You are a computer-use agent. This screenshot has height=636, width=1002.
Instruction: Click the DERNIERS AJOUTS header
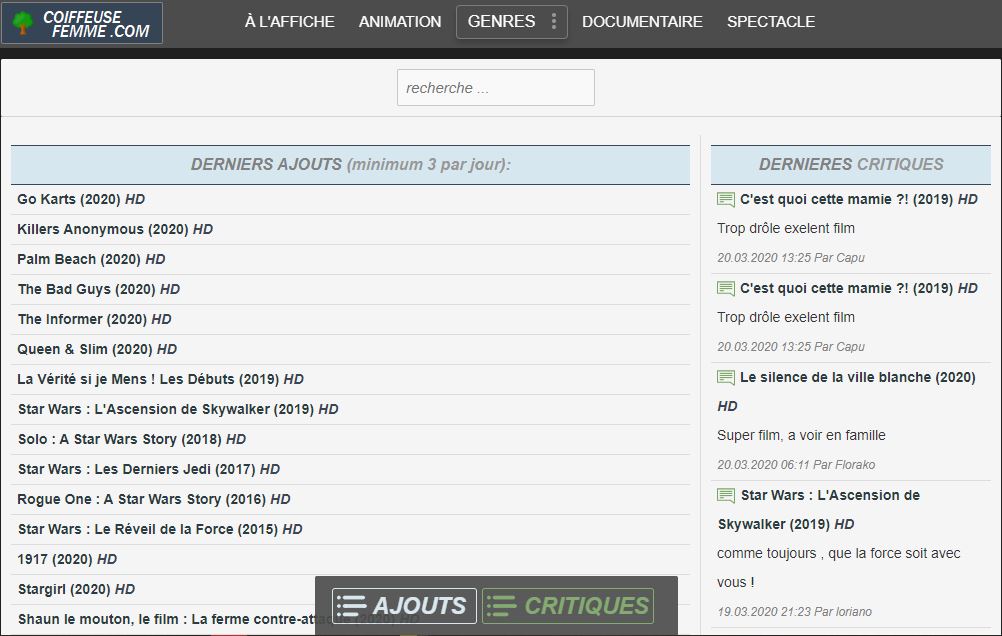350,165
